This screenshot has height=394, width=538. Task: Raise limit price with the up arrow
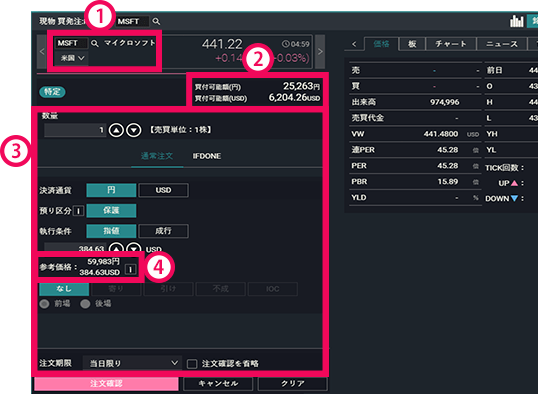click(x=116, y=248)
